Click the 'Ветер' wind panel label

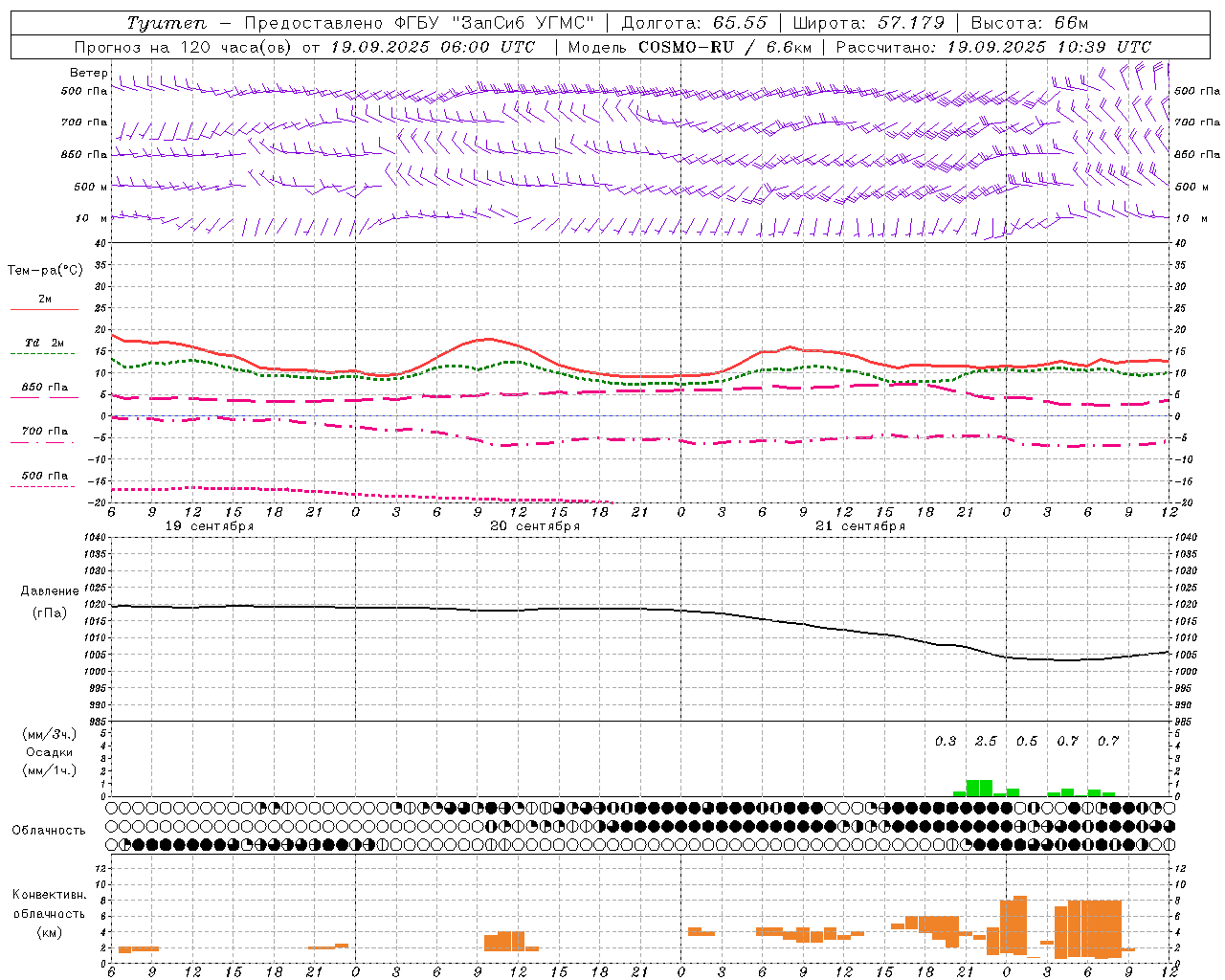click(88, 73)
